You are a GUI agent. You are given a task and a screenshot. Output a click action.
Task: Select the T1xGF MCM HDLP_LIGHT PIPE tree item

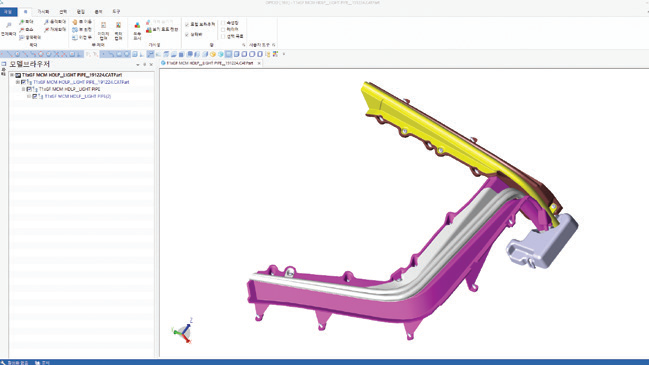coord(70,89)
